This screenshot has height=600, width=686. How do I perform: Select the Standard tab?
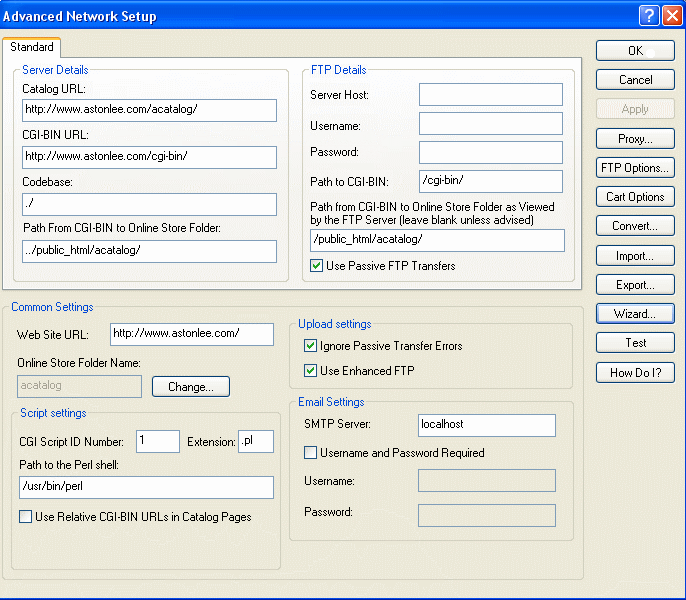[32, 47]
